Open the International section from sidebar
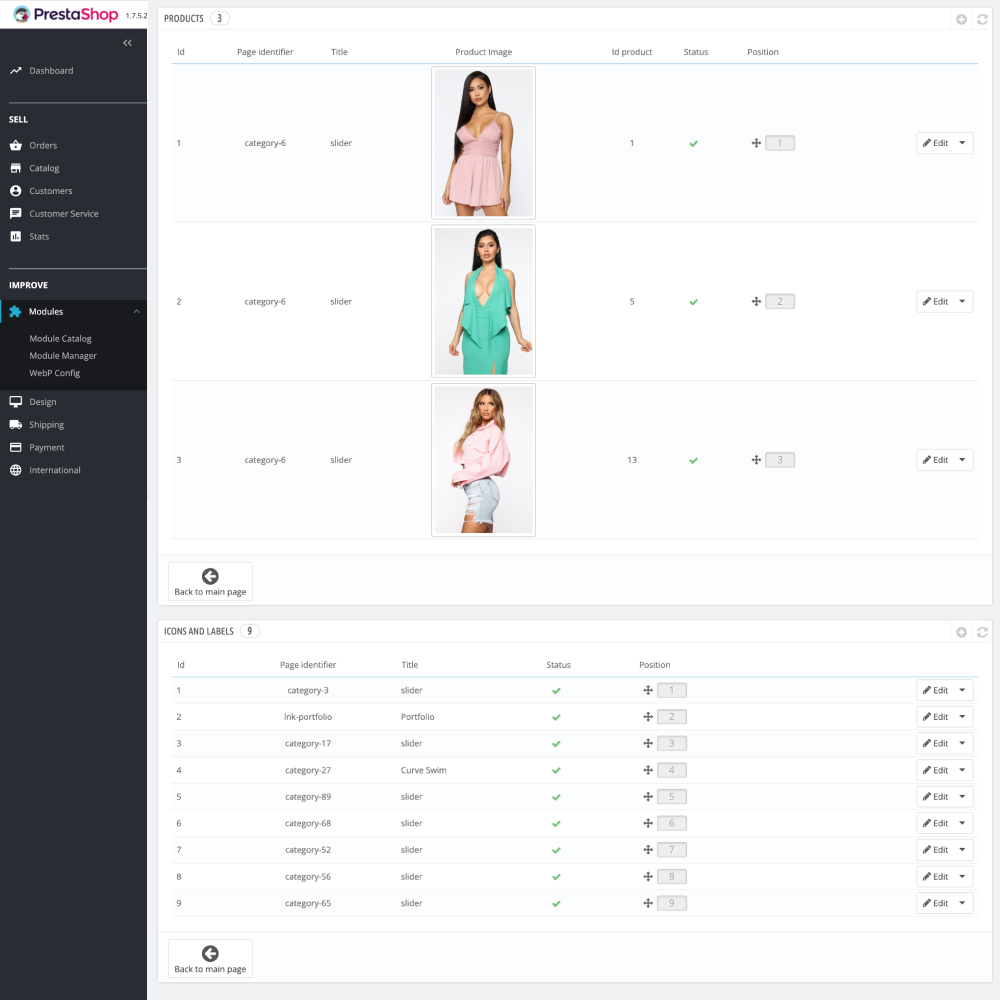Screen dimensions: 1000x1000 [x=53, y=470]
